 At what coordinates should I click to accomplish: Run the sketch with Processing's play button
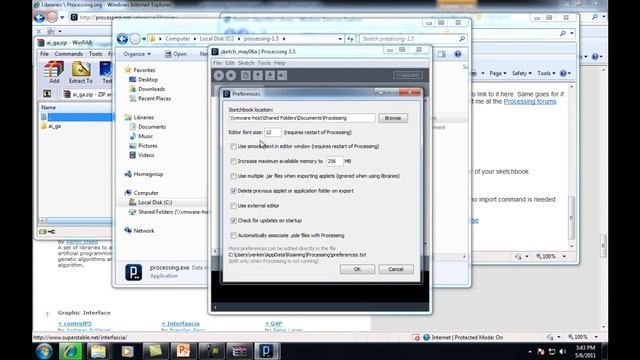tap(219, 75)
